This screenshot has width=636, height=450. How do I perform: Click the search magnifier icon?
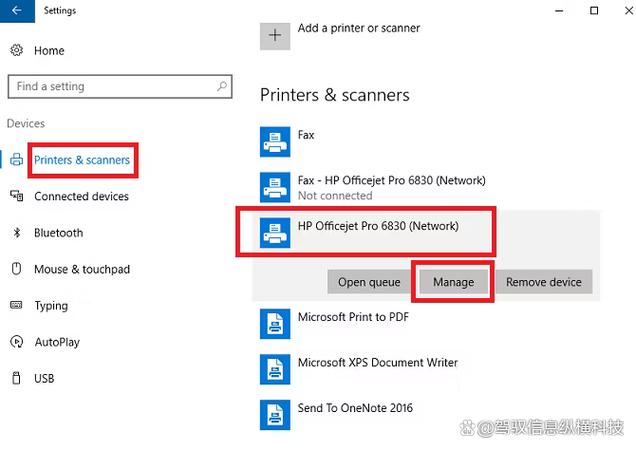222,86
